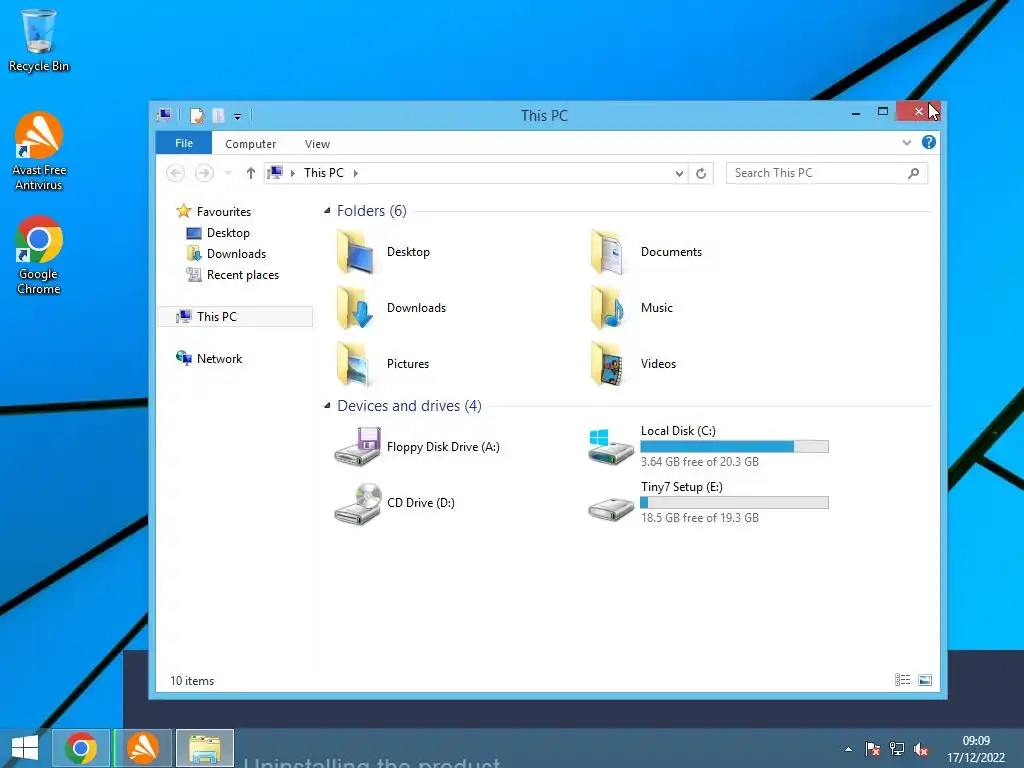Click This PC text in address bar
This screenshot has width=1024, height=768.
click(x=324, y=173)
